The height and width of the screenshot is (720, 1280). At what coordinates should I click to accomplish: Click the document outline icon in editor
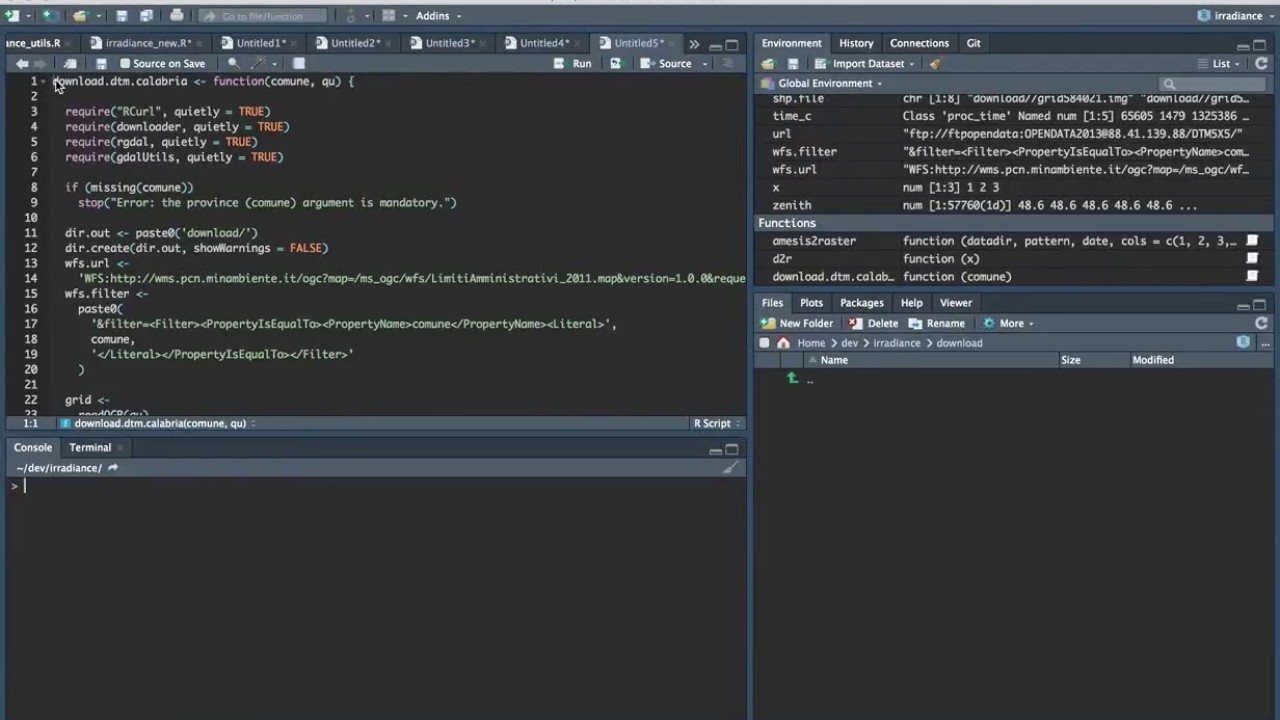[x=728, y=63]
